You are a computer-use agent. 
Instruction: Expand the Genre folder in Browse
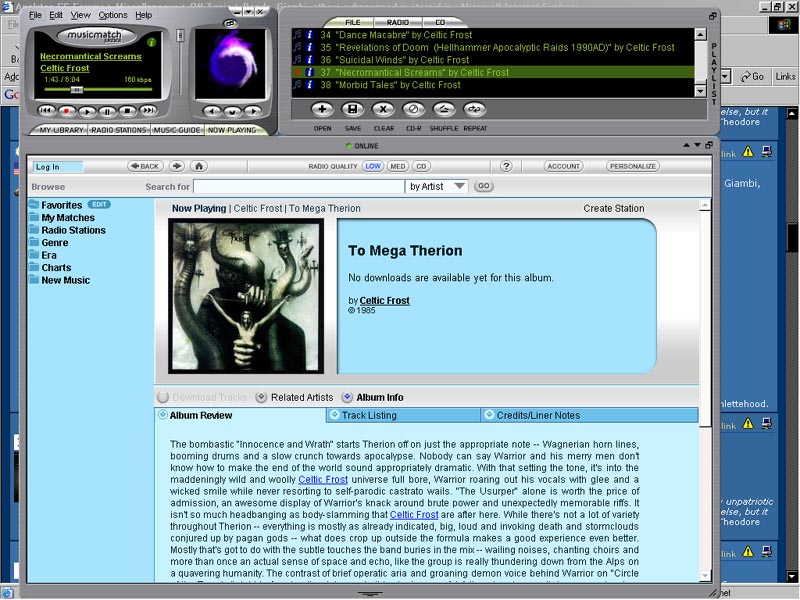tap(54, 243)
